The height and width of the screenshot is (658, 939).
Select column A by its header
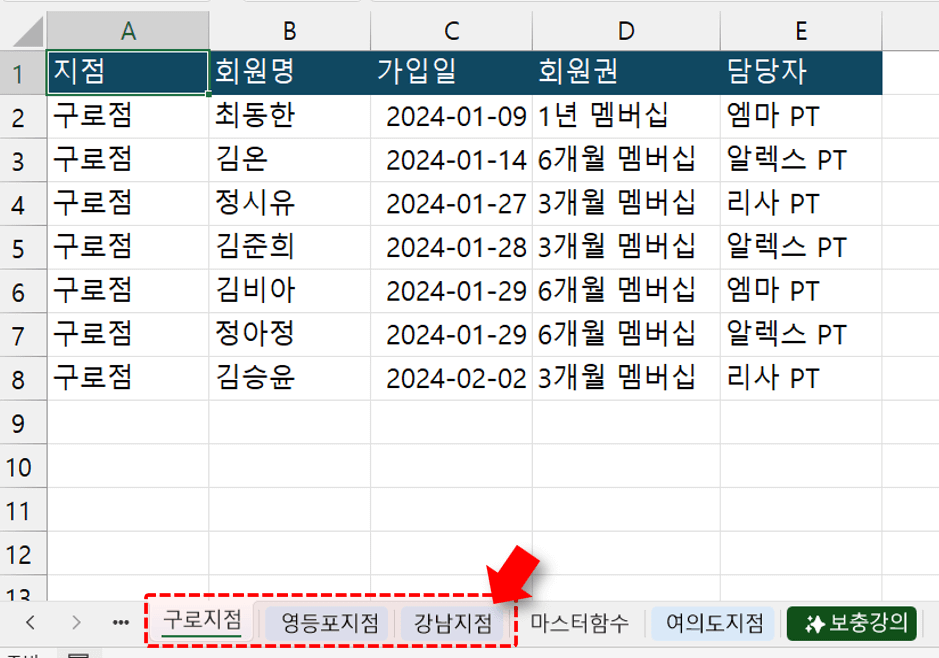(126, 29)
